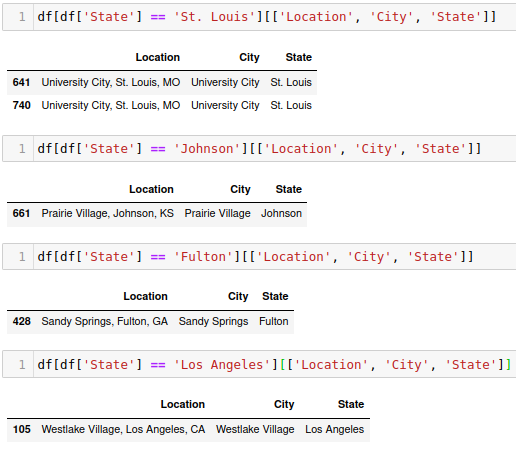Click the State header of Fulton table

tap(275, 296)
